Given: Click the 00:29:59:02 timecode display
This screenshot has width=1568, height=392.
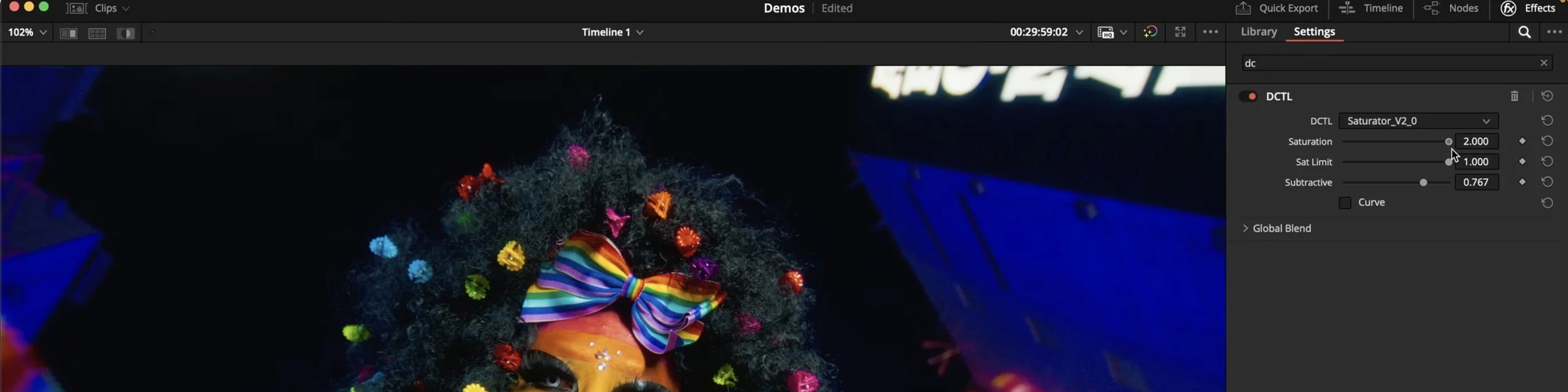Looking at the screenshot, I should coord(1038,32).
